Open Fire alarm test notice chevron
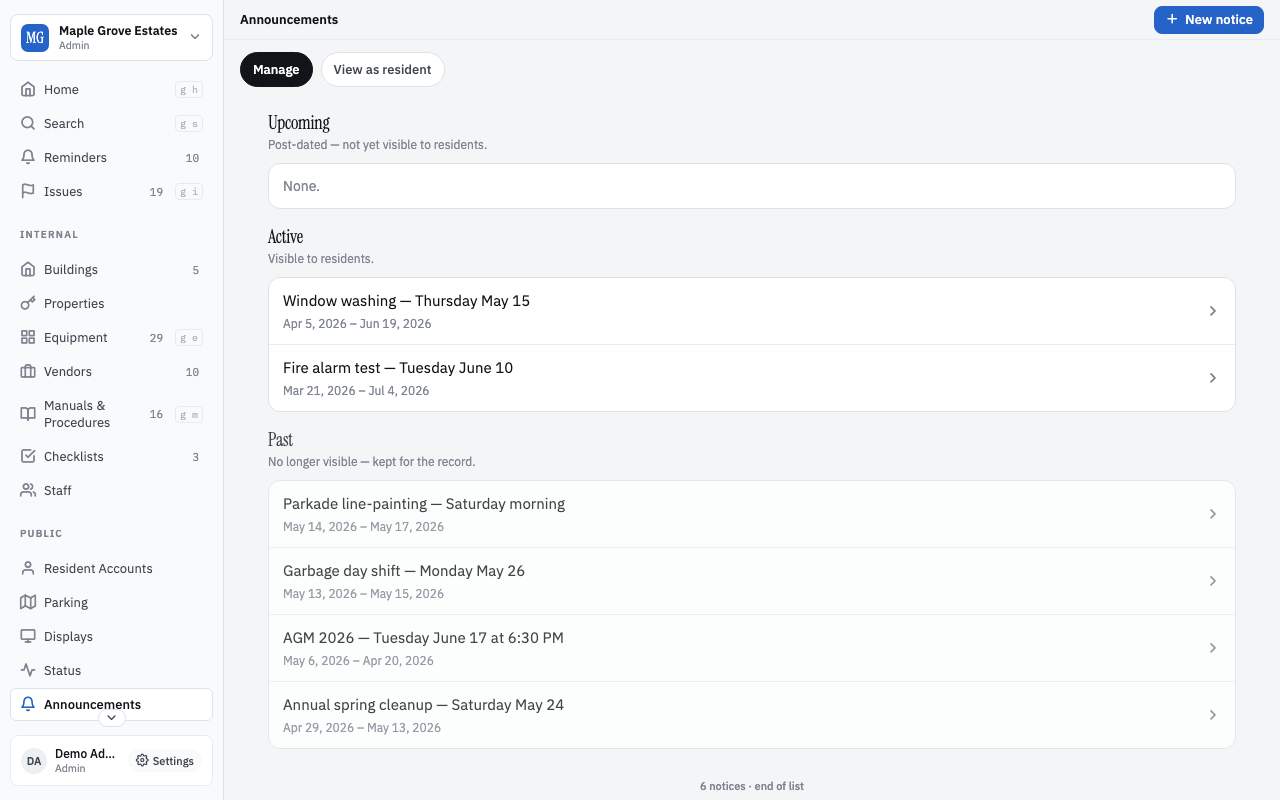Image resolution: width=1280 pixels, height=800 pixels. click(x=1212, y=378)
